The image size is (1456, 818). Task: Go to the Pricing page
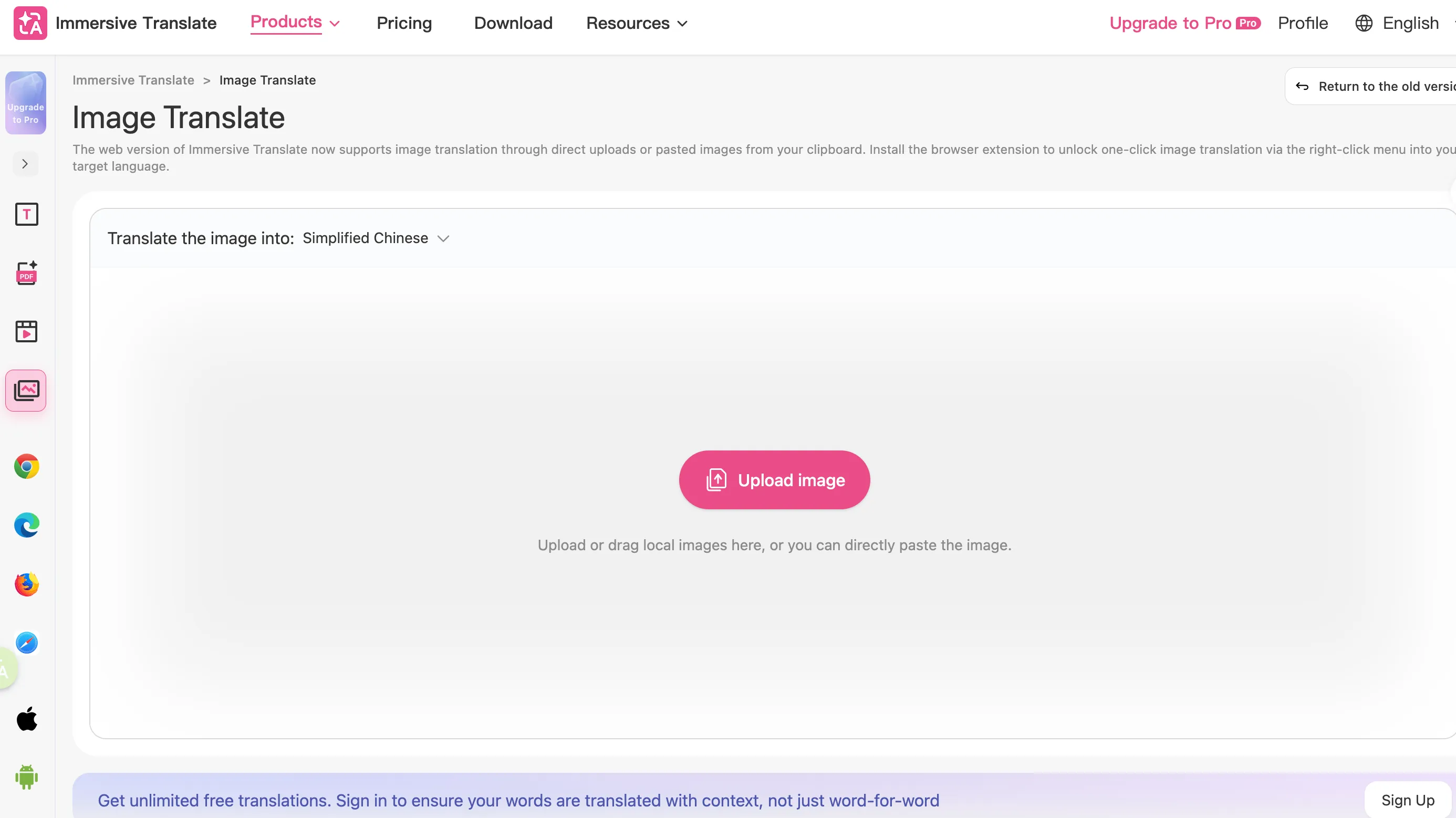404,23
